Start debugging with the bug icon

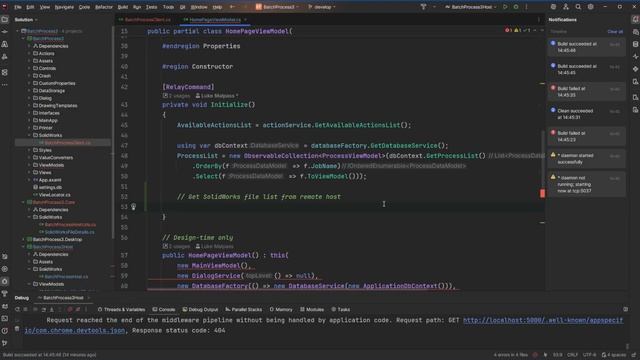(x=516, y=7)
